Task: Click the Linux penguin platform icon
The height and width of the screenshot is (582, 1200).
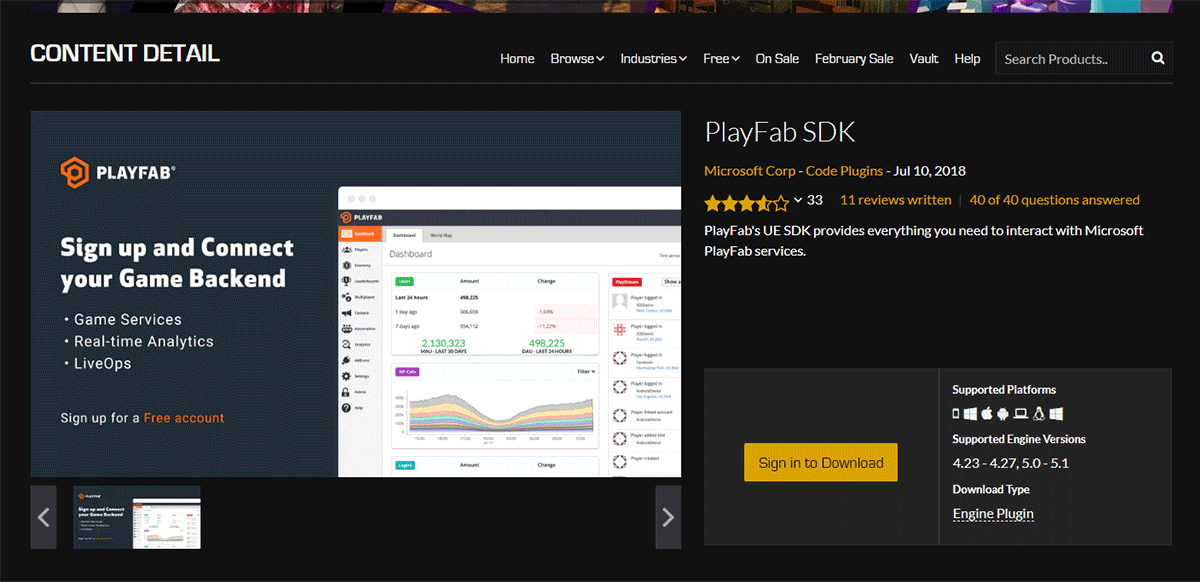Action: 1039,414
